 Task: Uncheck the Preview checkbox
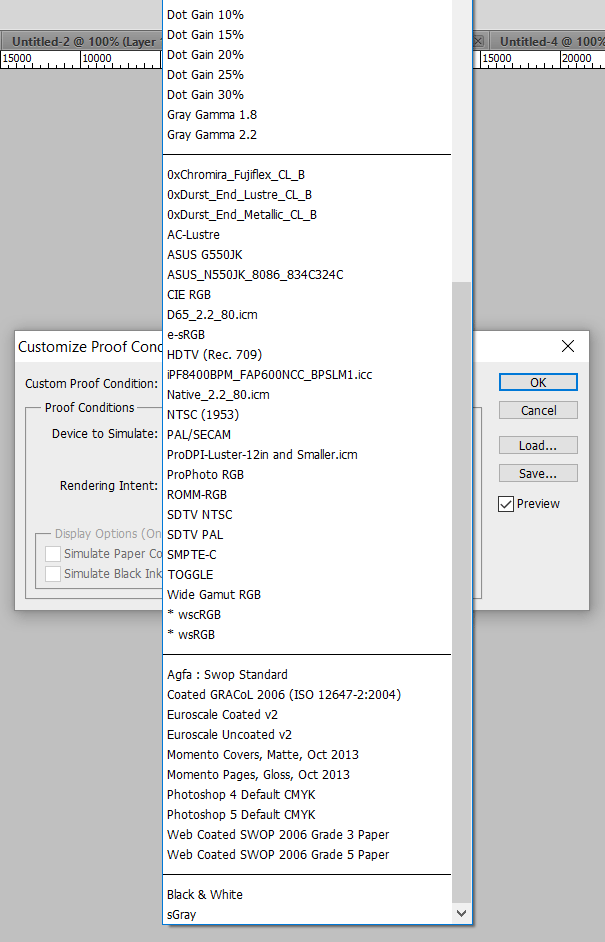coord(506,504)
